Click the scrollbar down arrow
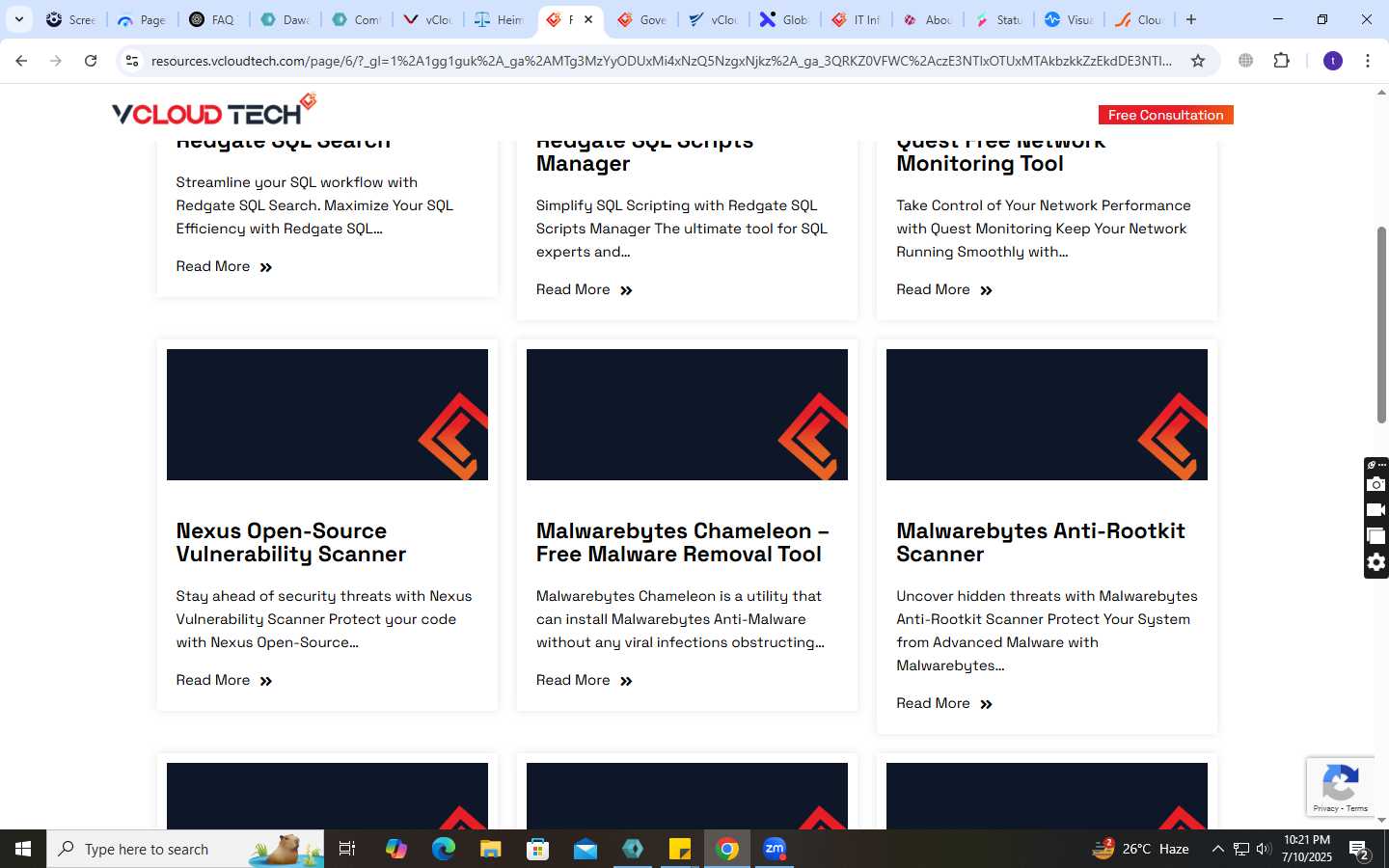The image size is (1389, 868). pyautogui.click(x=1381, y=820)
